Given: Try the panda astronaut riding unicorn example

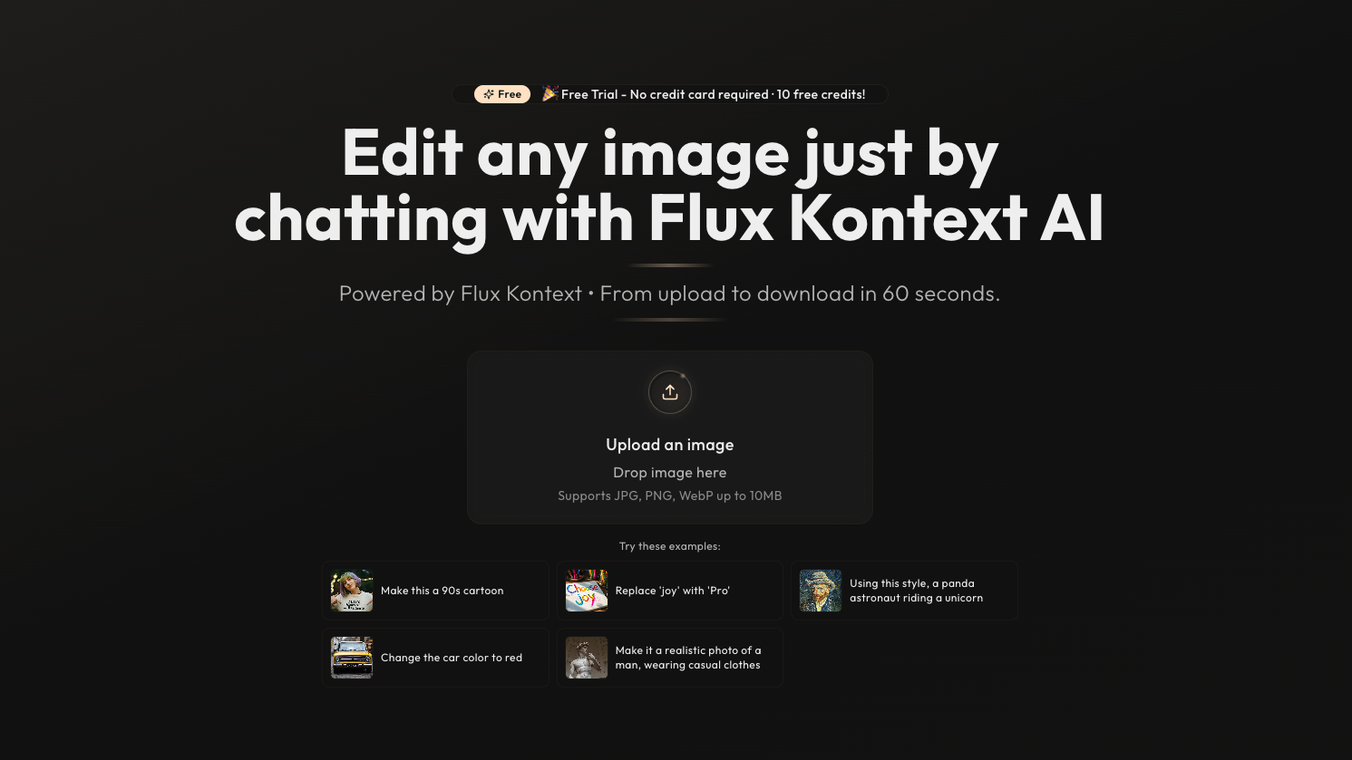Looking at the screenshot, I should 904,591.
